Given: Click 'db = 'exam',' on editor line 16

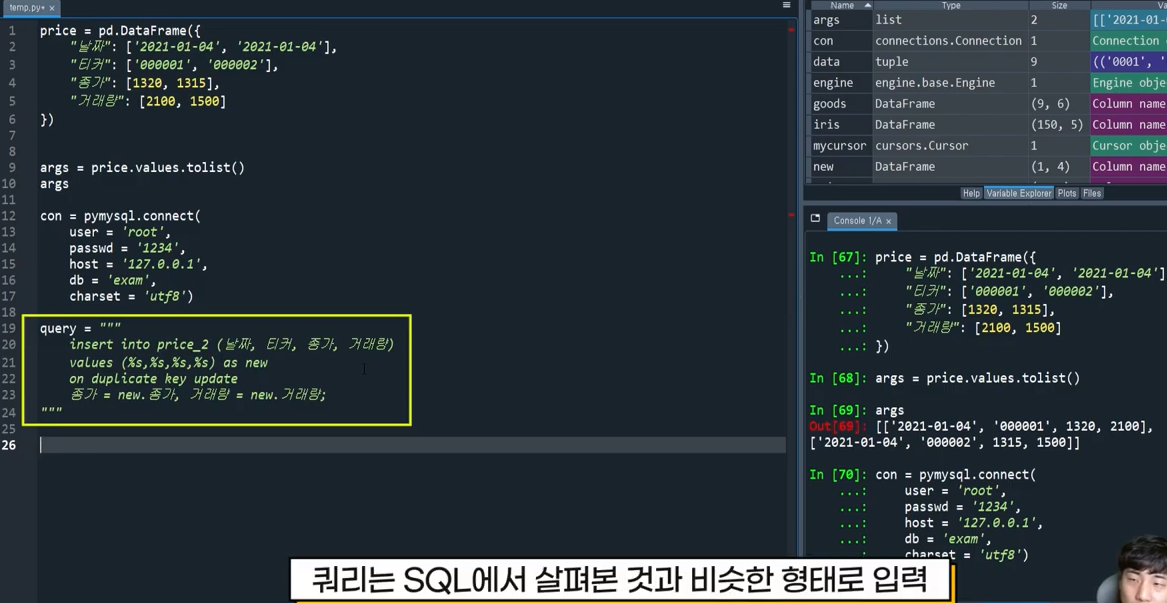Looking at the screenshot, I should coord(112,281).
